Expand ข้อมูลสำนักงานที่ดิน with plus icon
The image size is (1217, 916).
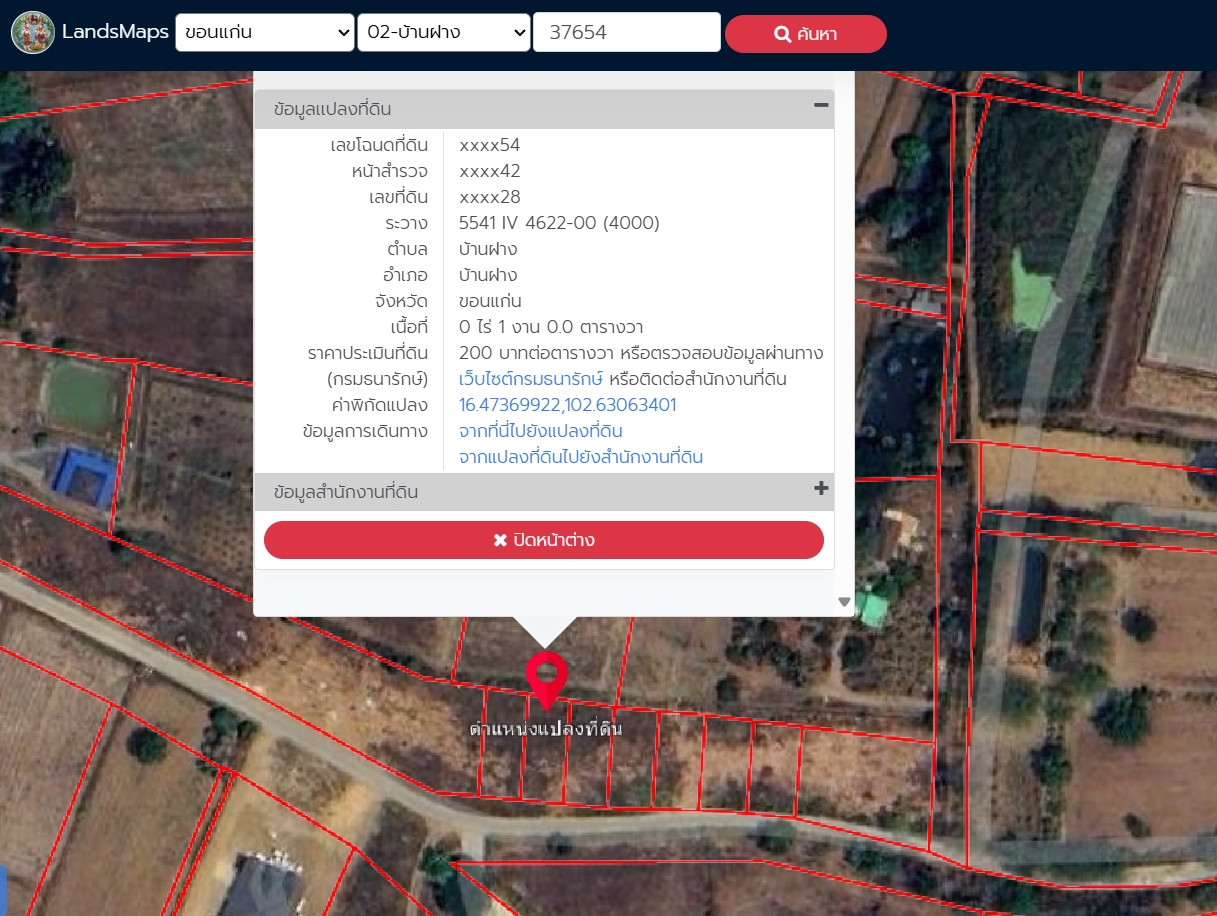[821, 489]
